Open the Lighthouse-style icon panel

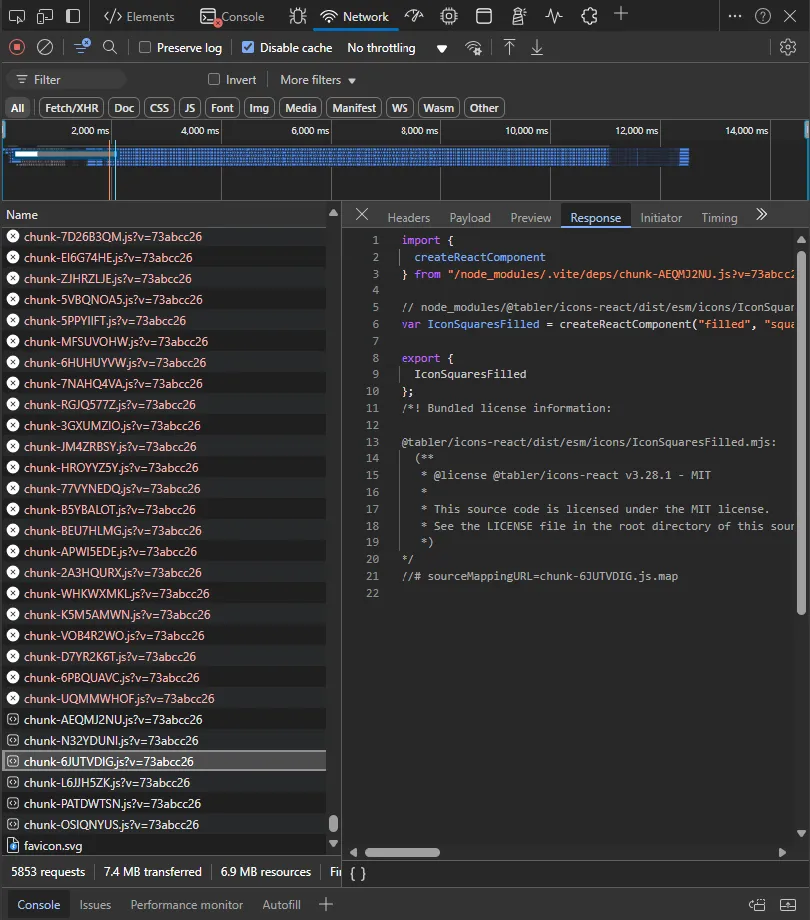[x=518, y=16]
